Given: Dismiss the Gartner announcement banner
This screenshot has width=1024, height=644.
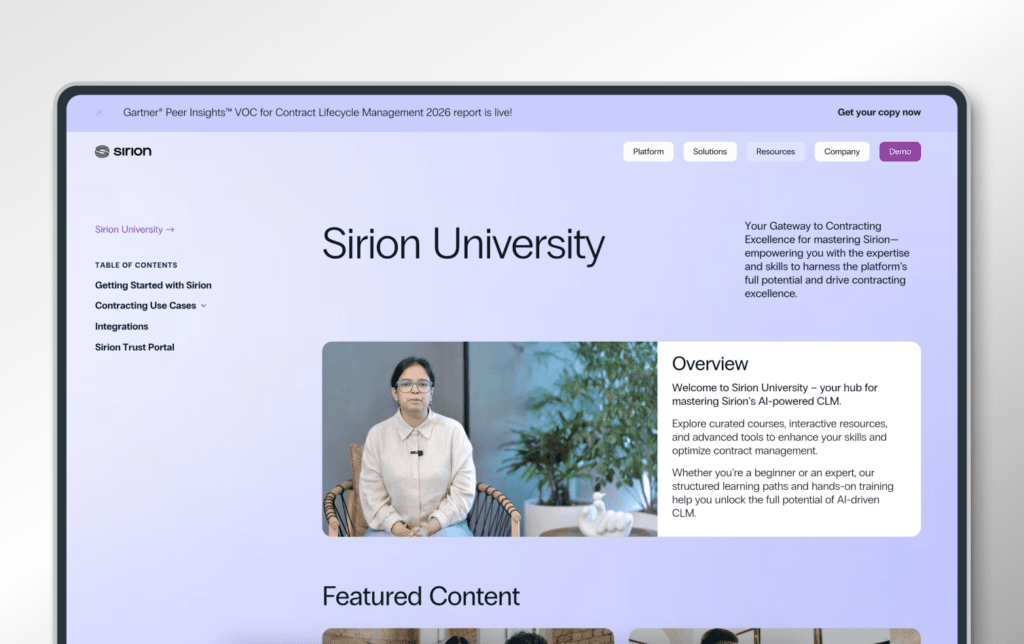Looking at the screenshot, I should tap(99, 112).
